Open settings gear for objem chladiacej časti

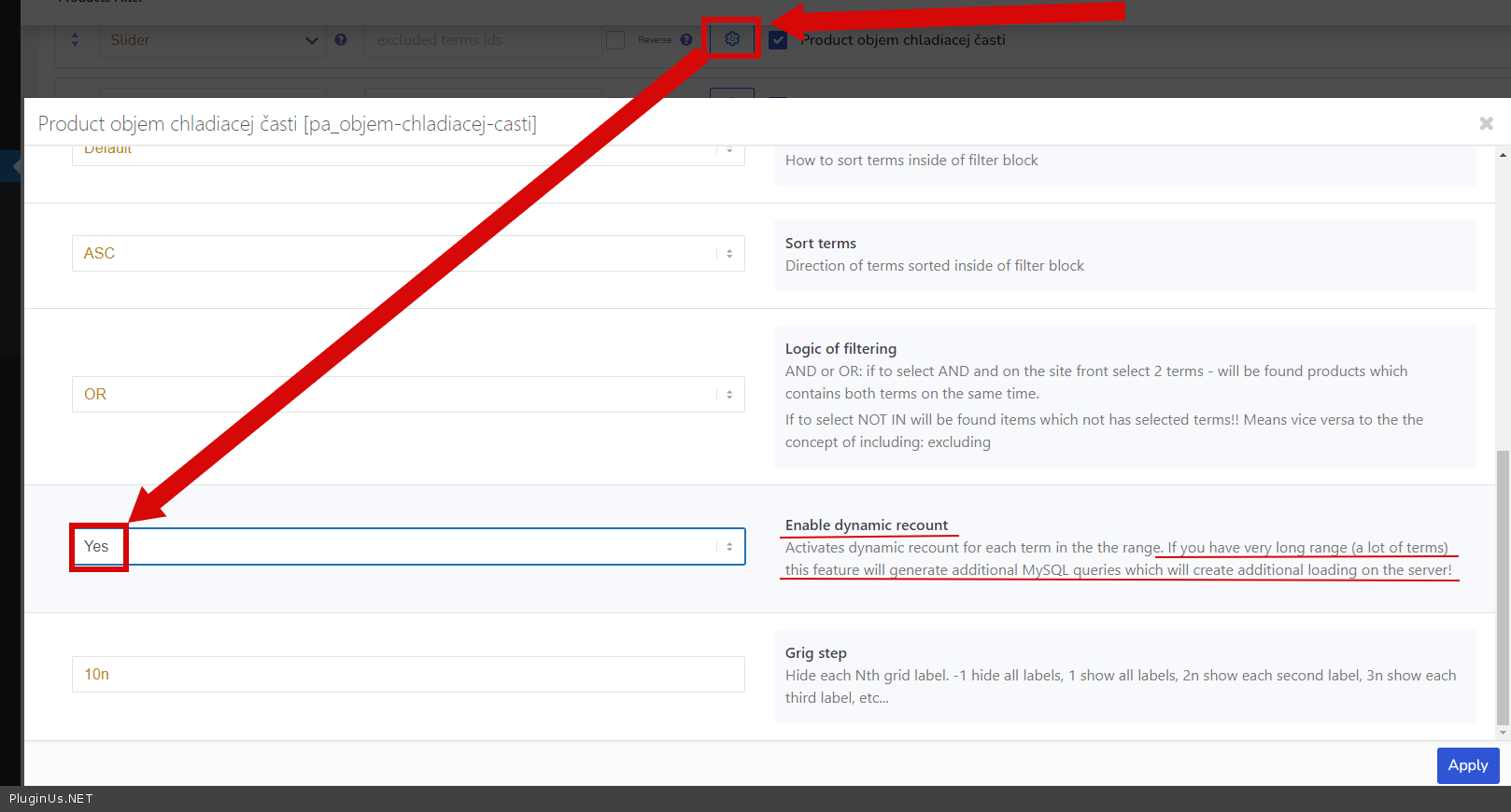coord(732,39)
